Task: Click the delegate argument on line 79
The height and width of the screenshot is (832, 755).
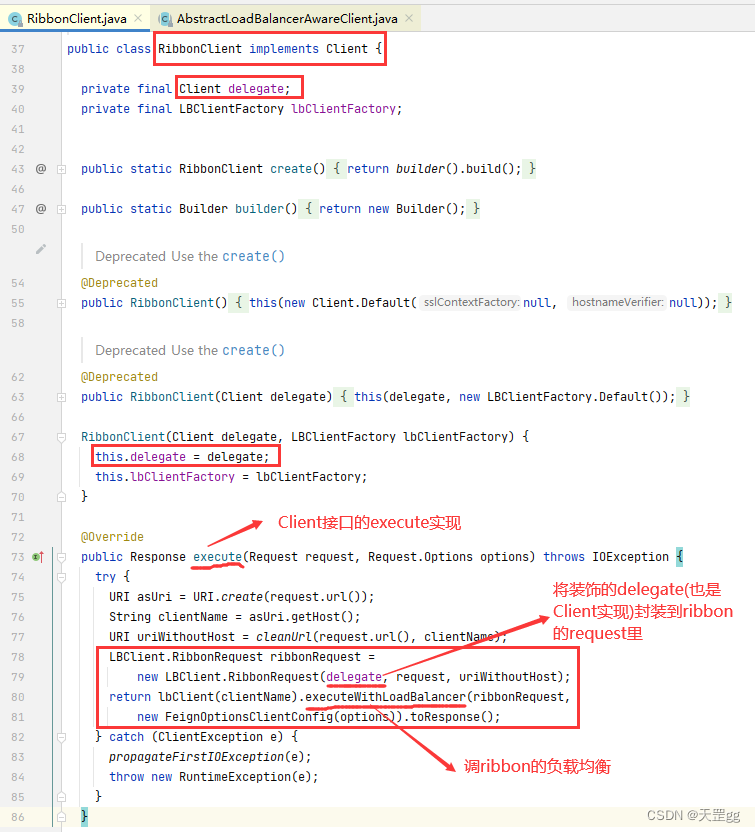Action: pos(354,677)
